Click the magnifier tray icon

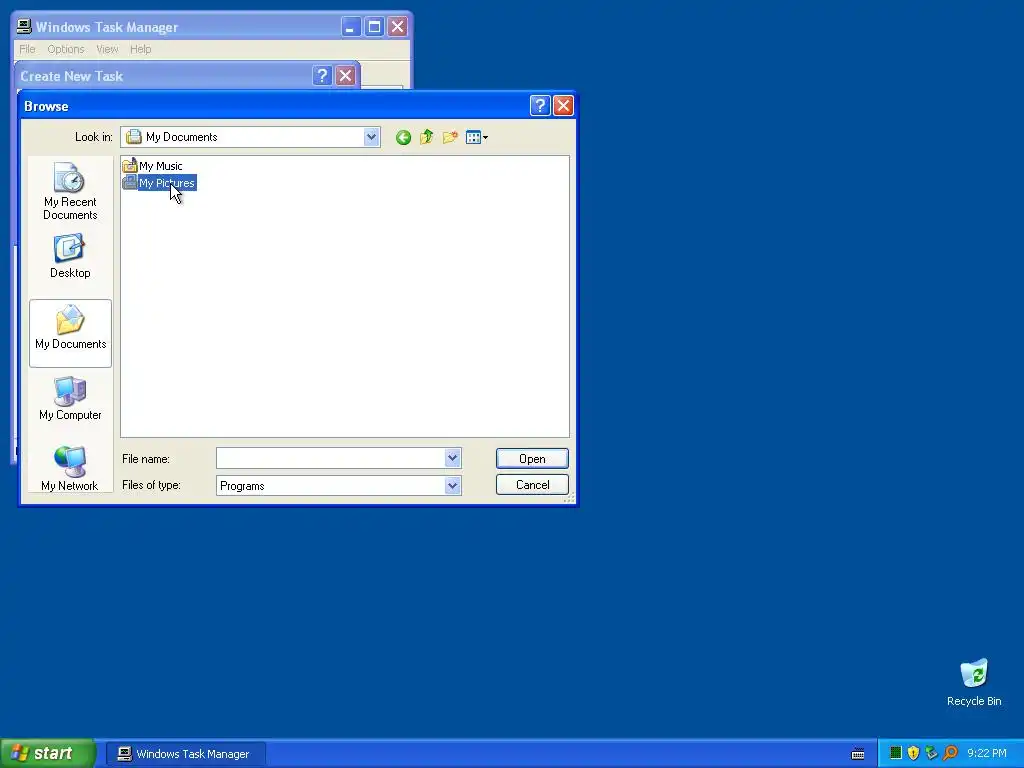point(950,753)
